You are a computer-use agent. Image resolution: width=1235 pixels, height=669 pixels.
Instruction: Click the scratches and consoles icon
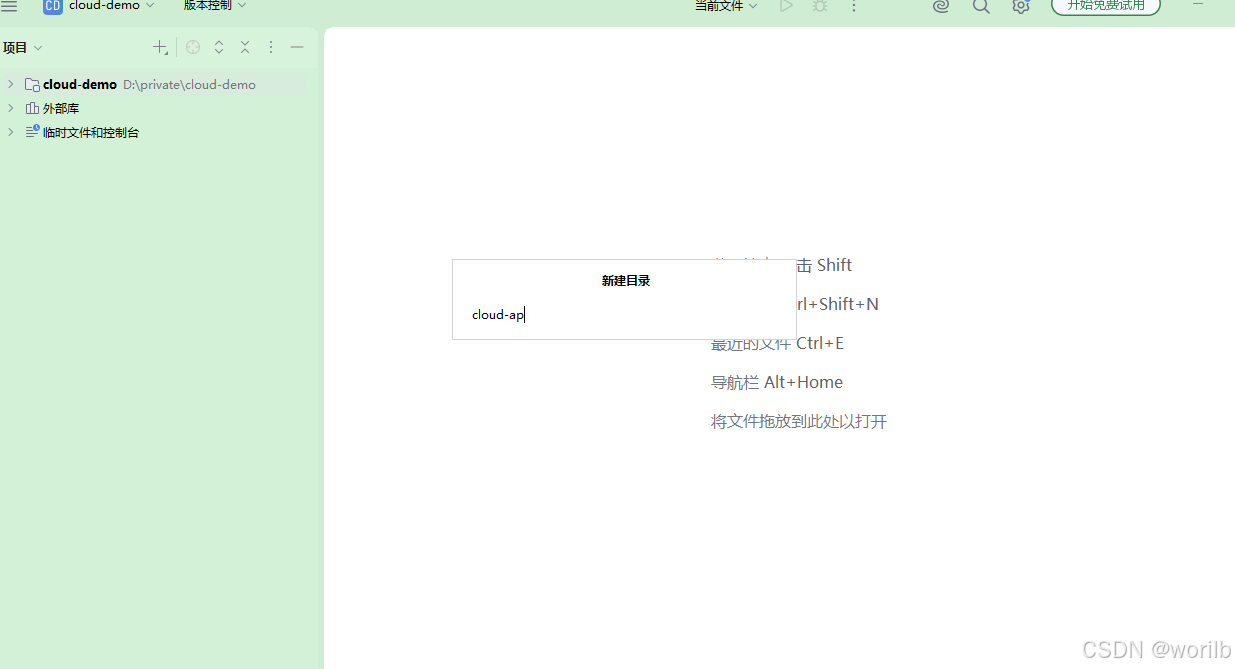point(32,131)
